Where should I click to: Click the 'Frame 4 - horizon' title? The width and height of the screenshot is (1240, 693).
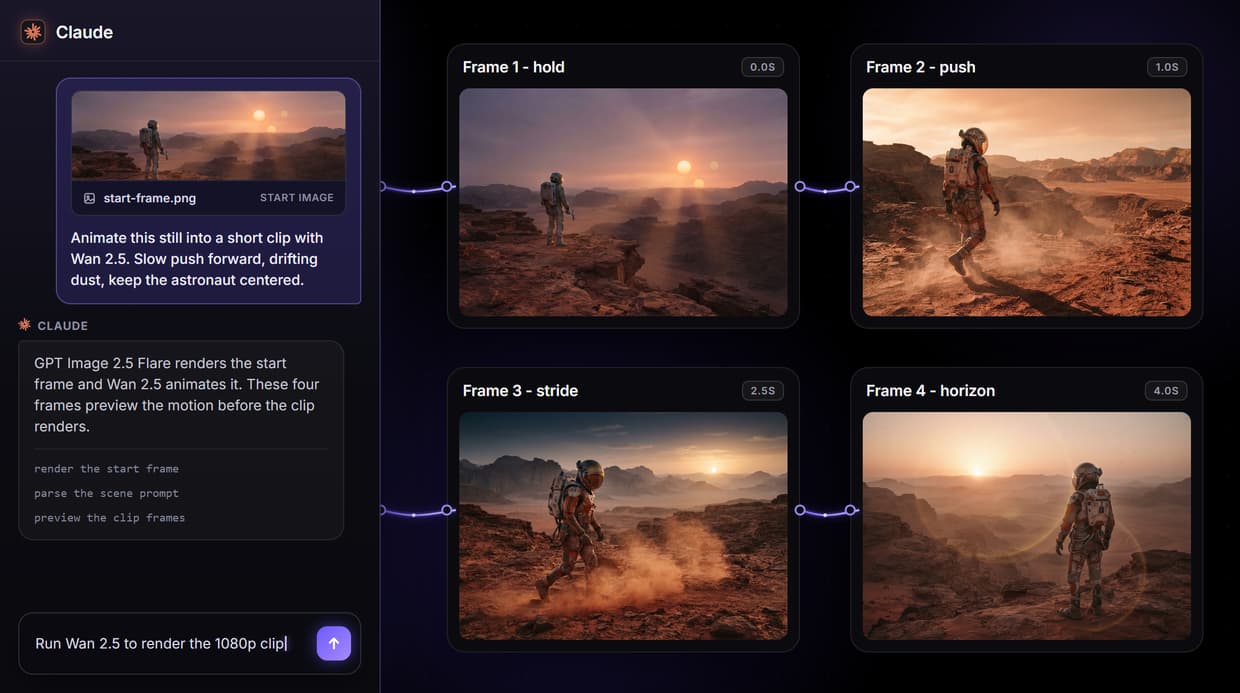[x=931, y=391]
